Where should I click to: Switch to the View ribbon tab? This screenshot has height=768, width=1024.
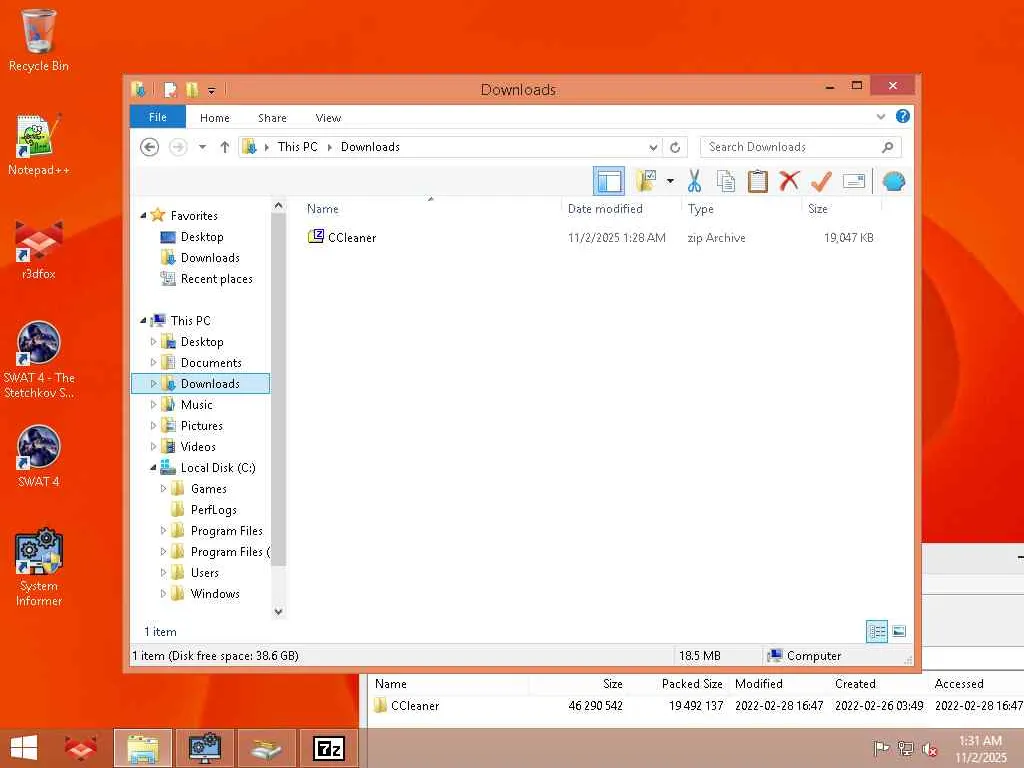pos(328,118)
